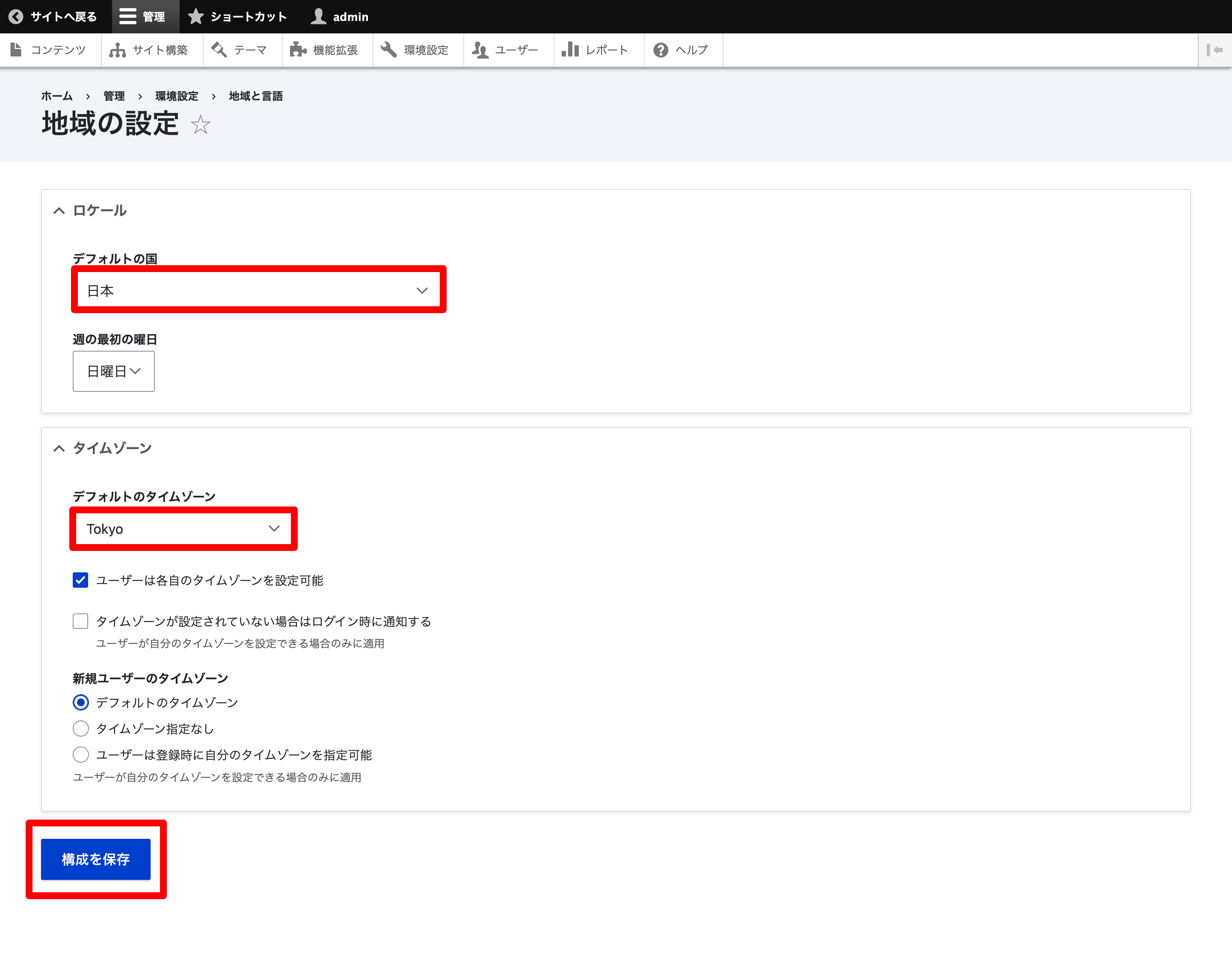The width and height of the screenshot is (1232, 977).
Task: Open レポート via the bar chart icon
Action: pos(570,50)
